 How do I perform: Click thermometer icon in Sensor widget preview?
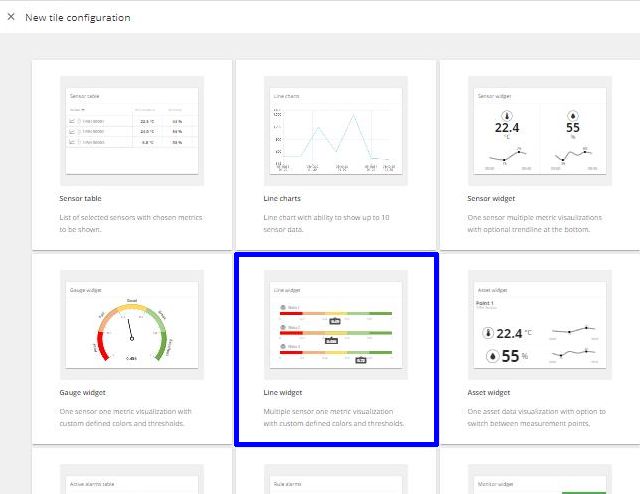(x=506, y=115)
